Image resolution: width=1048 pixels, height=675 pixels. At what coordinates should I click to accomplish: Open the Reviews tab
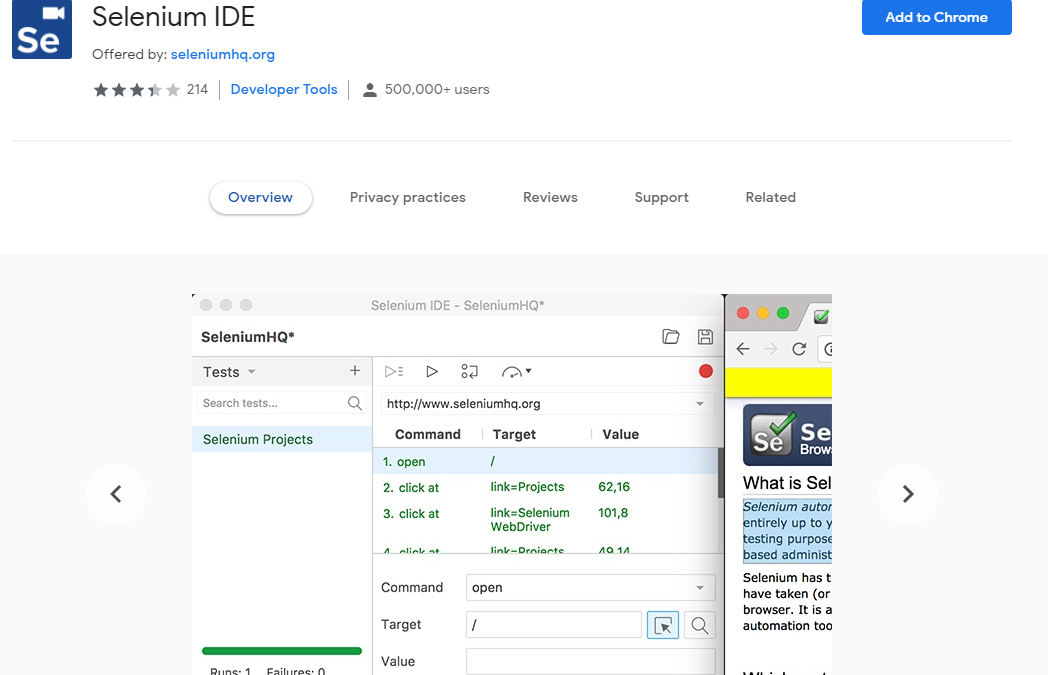550,197
